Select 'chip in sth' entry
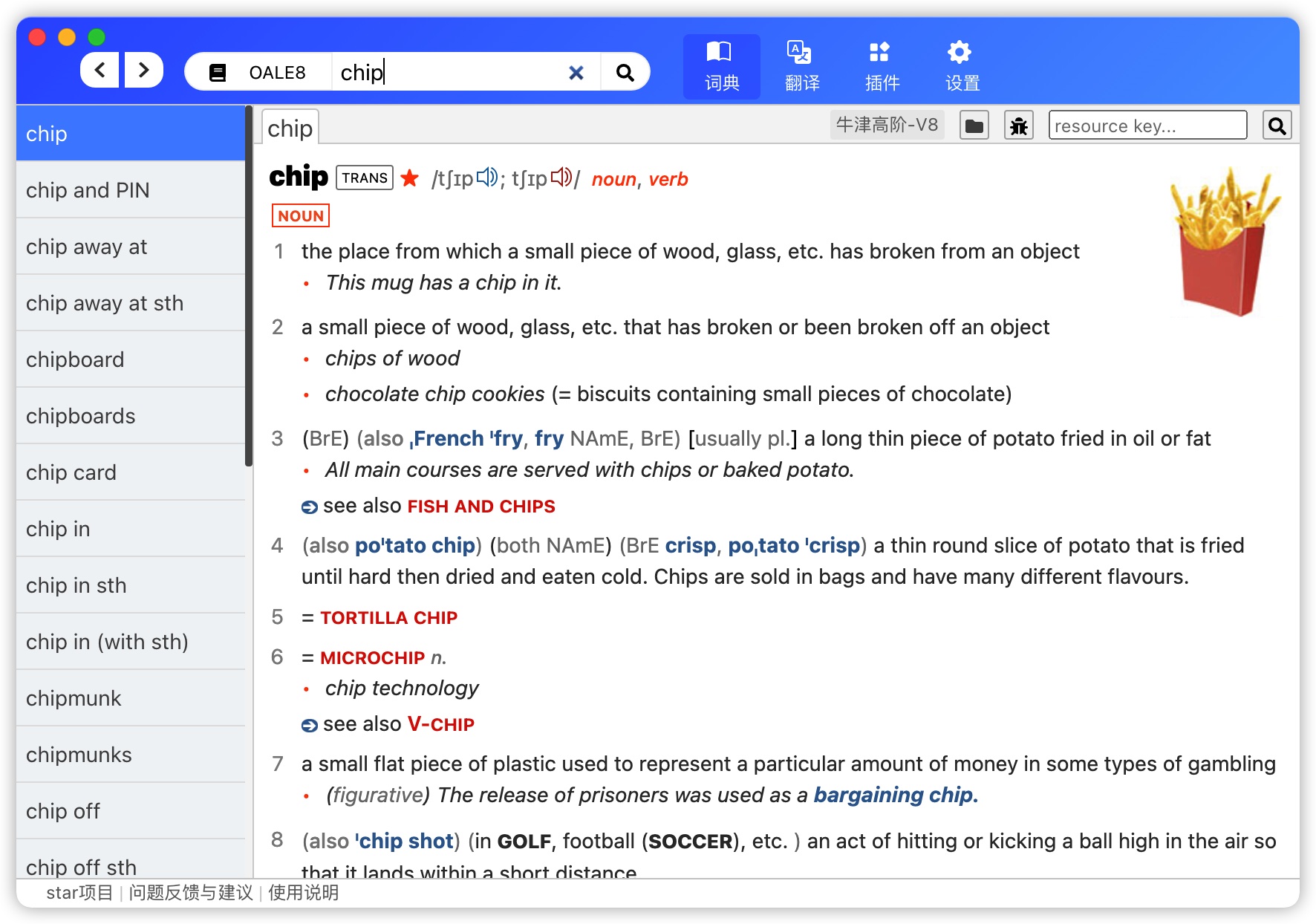The height and width of the screenshot is (924, 1316). pyautogui.click(x=131, y=585)
